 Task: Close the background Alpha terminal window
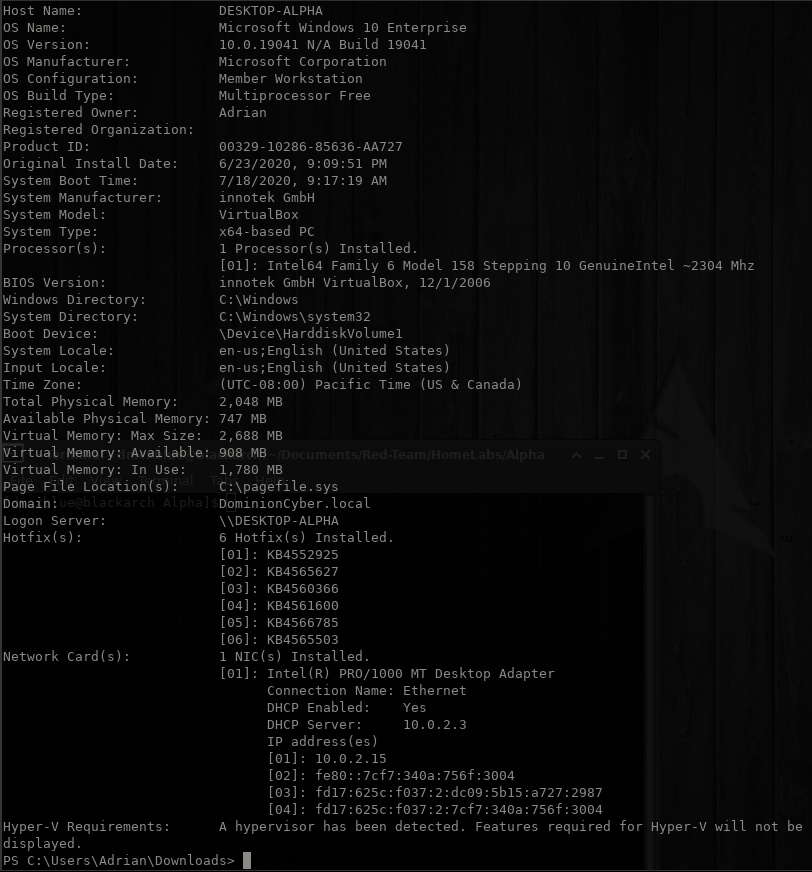(x=645, y=454)
